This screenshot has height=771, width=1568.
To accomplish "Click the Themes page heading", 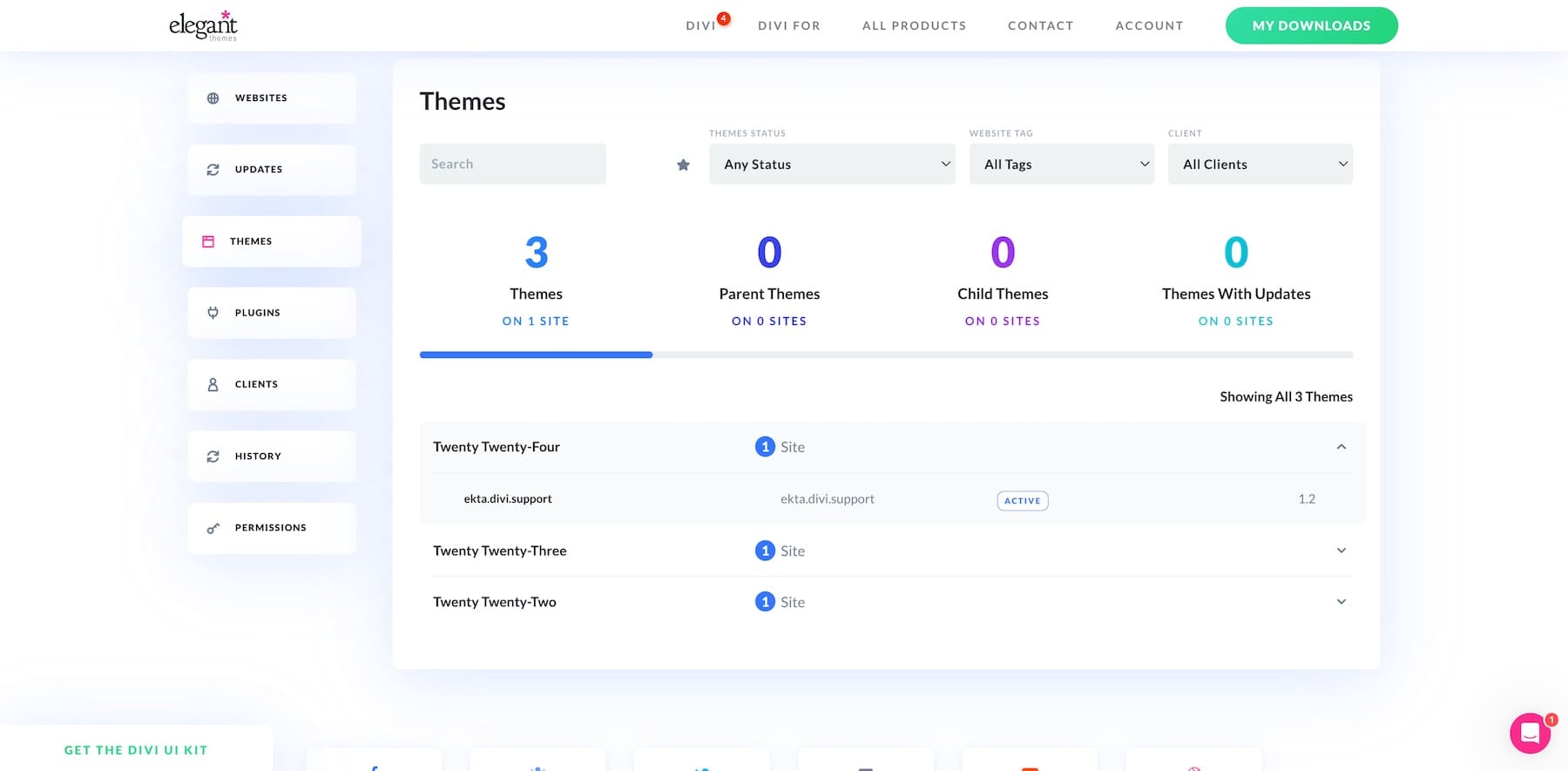I will coord(463,102).
